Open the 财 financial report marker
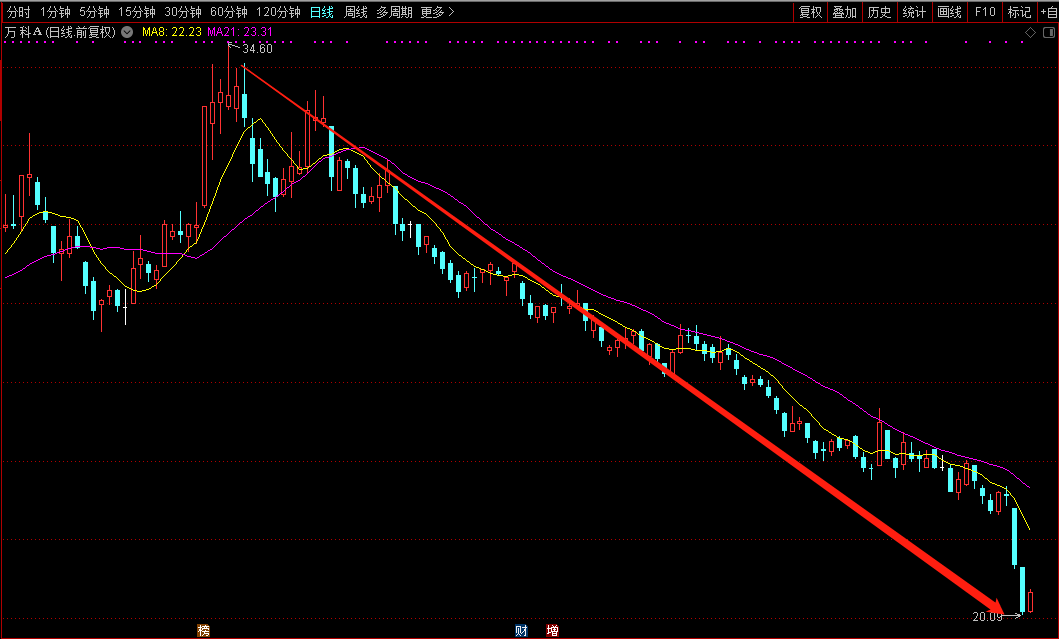 tap(521, 631)
